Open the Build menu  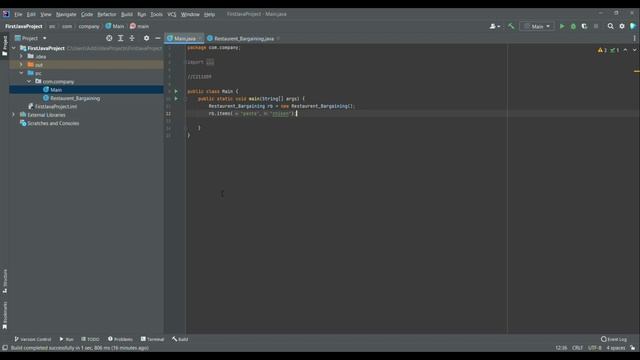point(127,14)
